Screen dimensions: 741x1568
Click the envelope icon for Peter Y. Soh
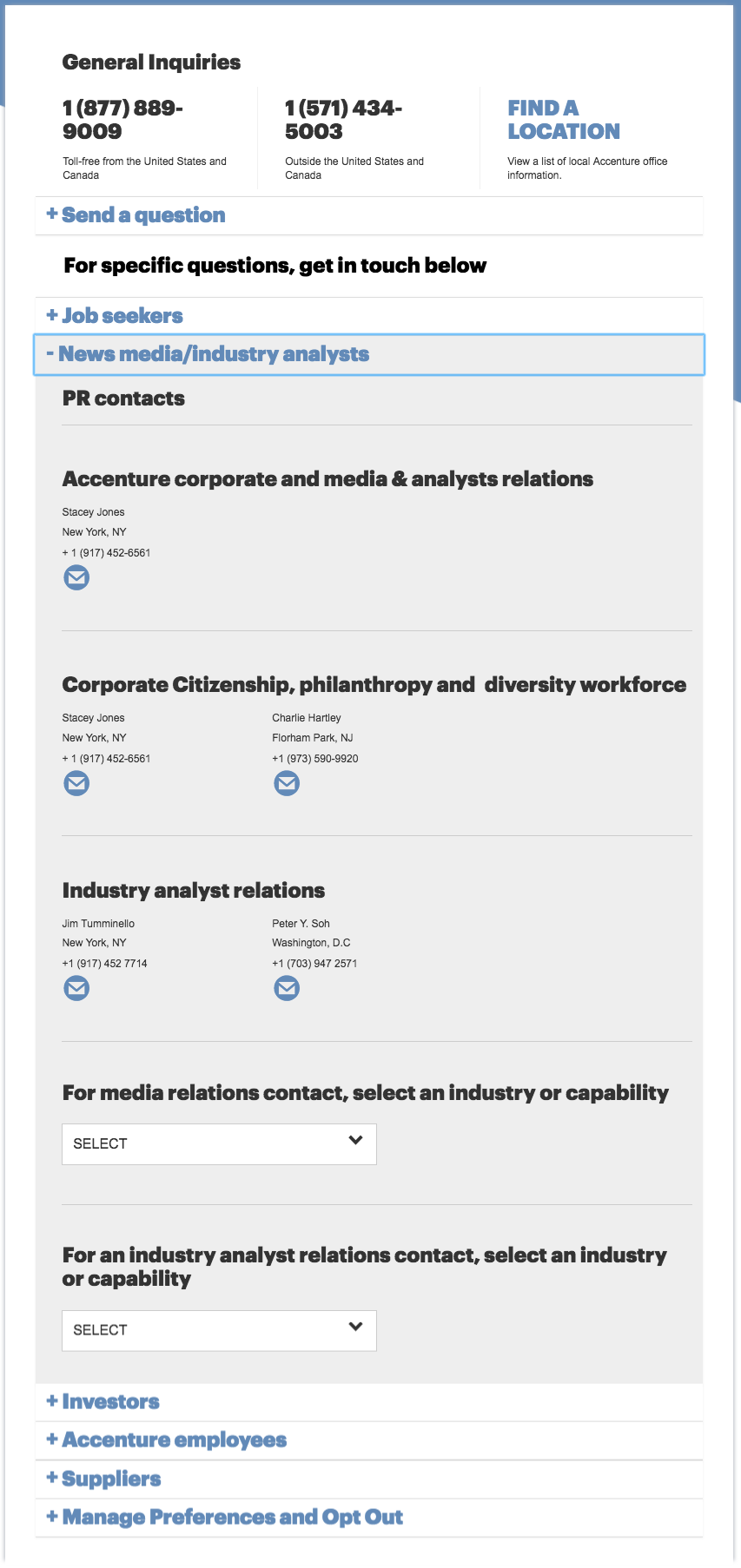click(x=287, y=987)
